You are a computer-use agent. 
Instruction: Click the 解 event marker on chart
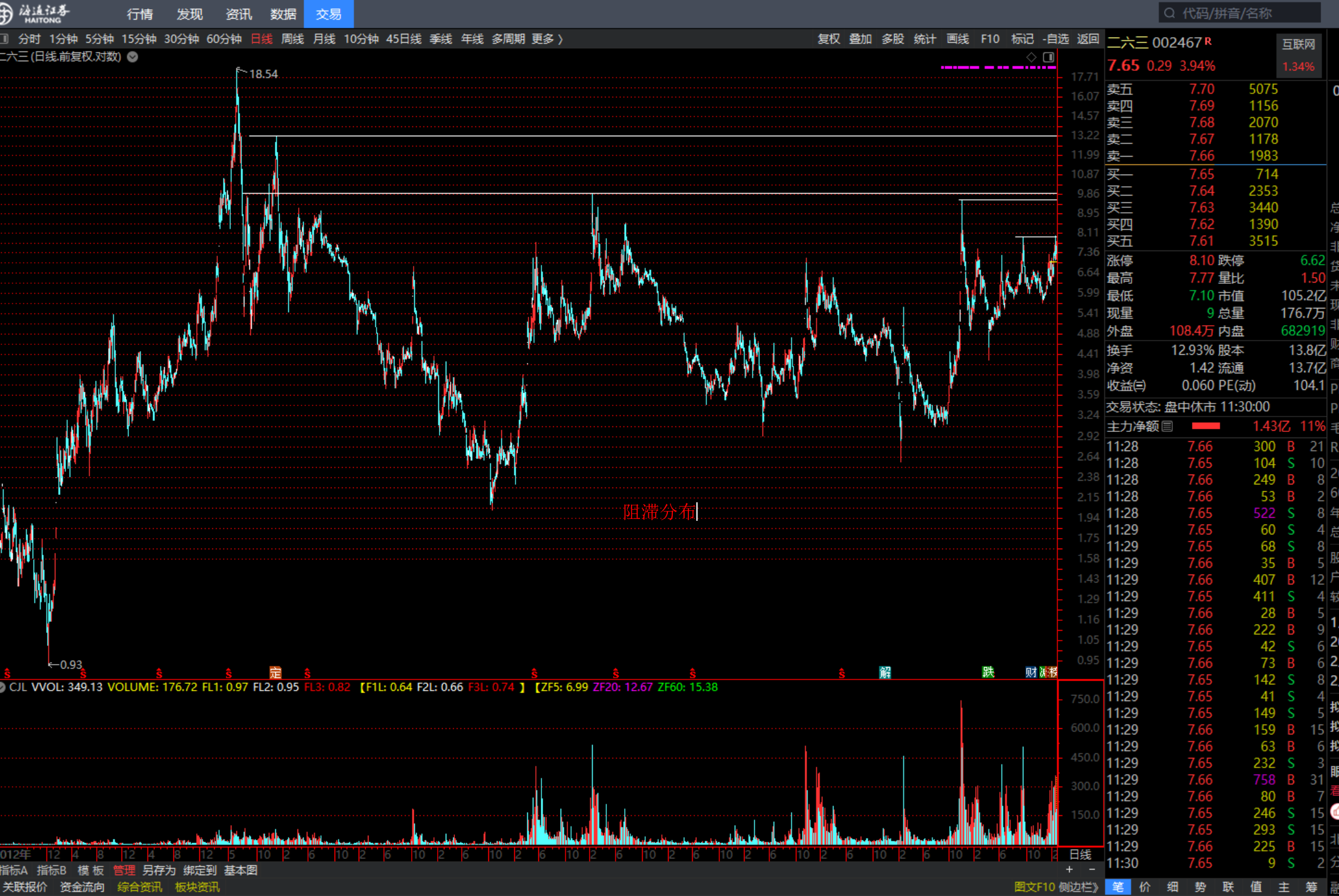click(x=885, y=672)
